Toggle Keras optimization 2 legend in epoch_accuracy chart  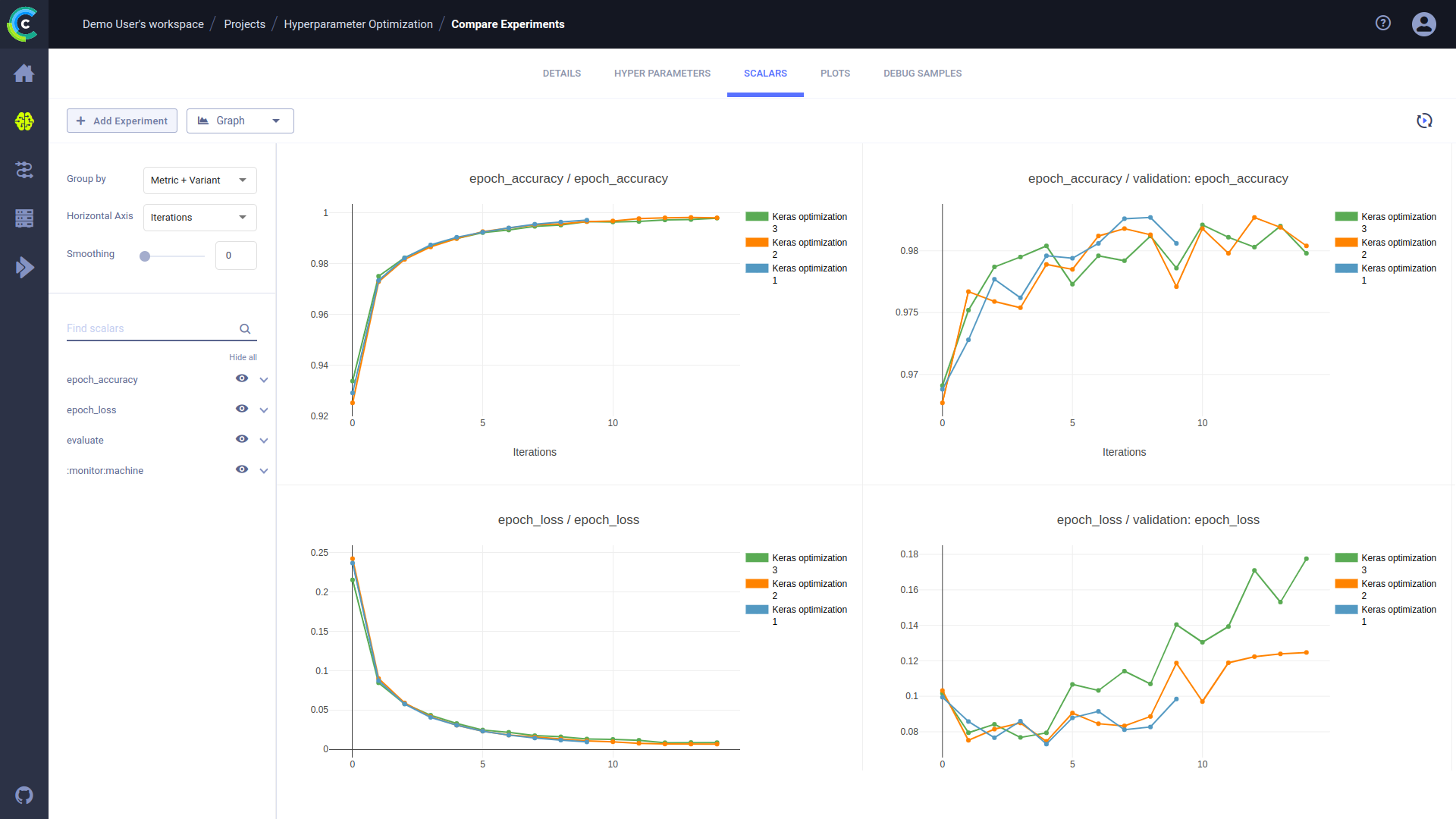pyautogui.click(x=796, y=248)
